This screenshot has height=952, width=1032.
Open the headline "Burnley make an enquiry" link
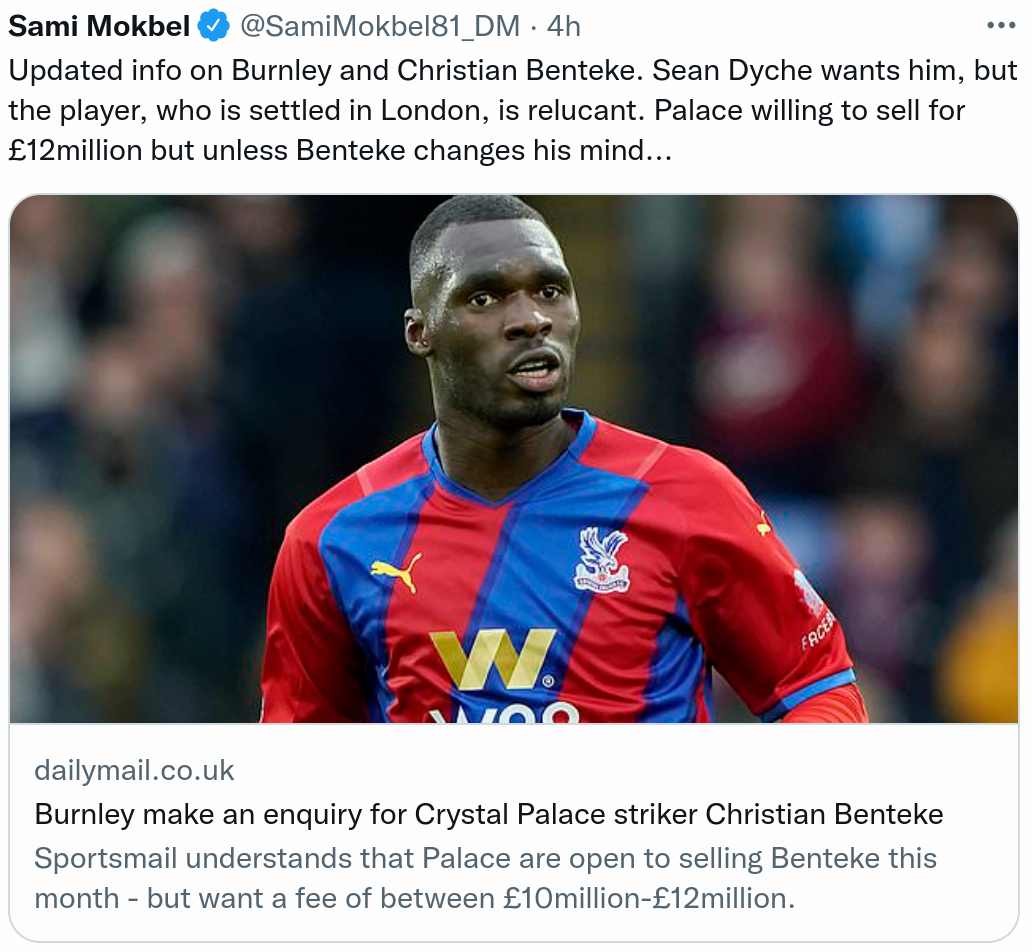click(x=488, y=814)
